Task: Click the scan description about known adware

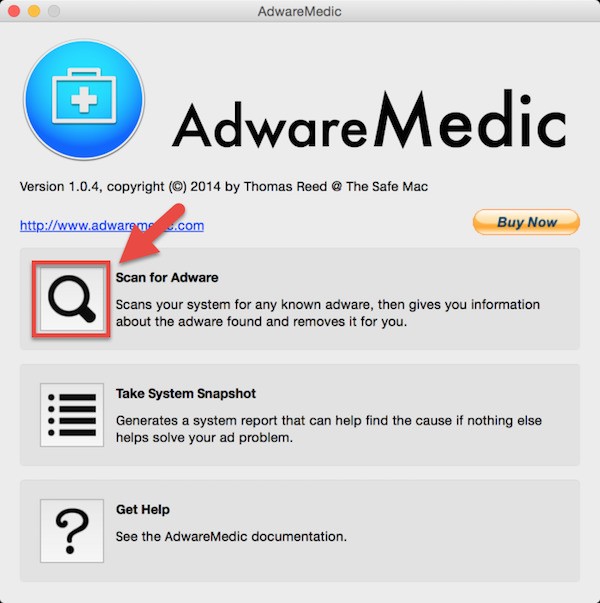Action: point(328,313)
